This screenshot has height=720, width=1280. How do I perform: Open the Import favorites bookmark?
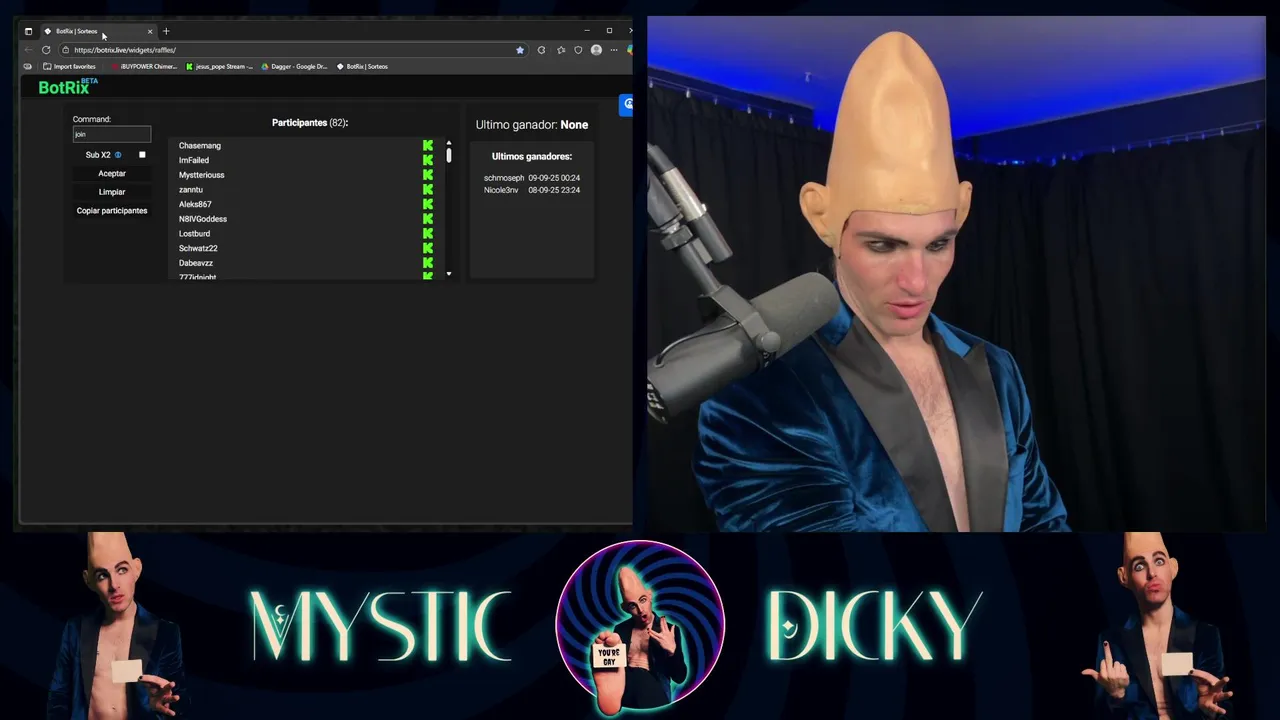69,67
